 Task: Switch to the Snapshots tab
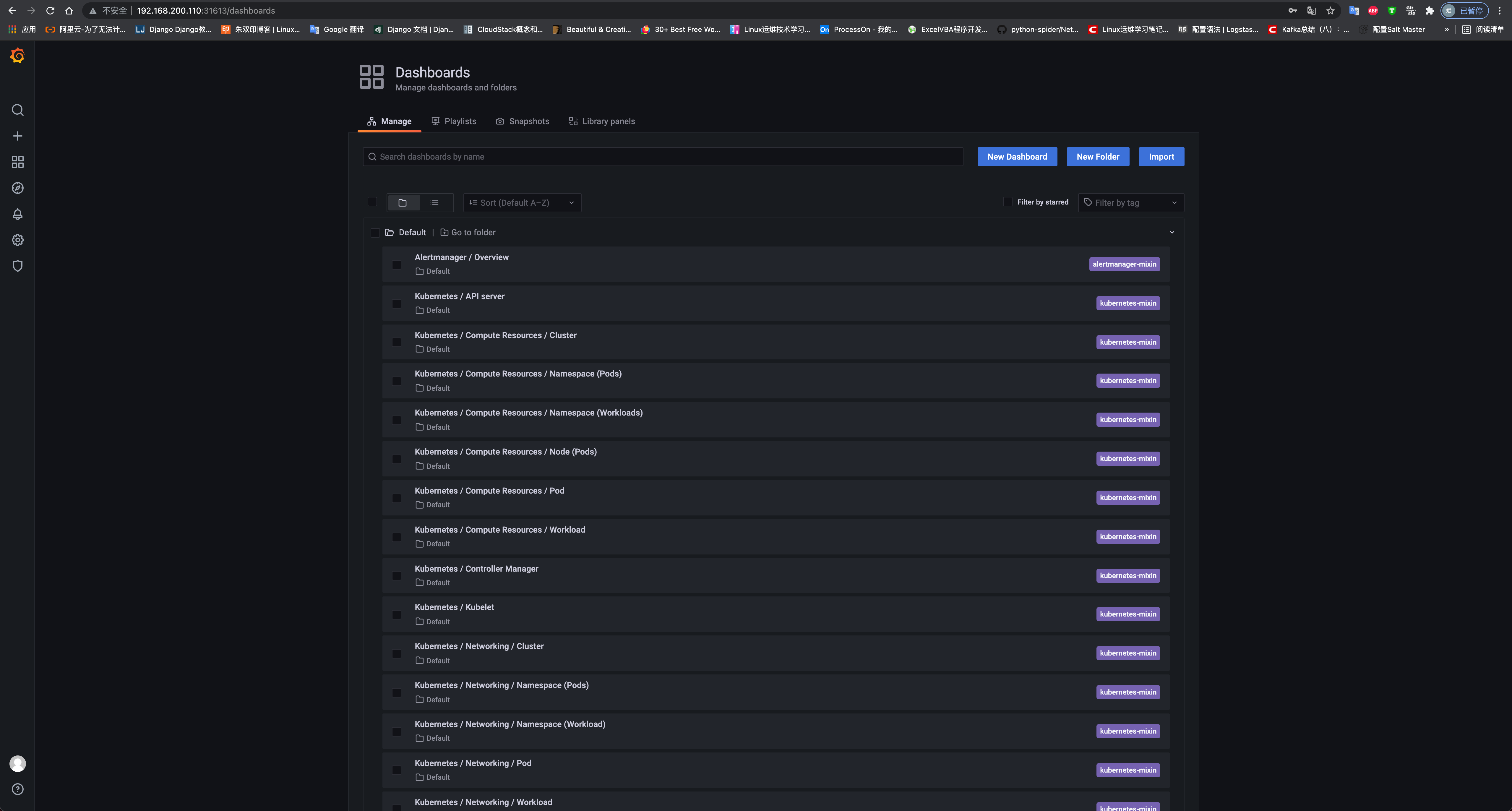(x=523, y=121)
